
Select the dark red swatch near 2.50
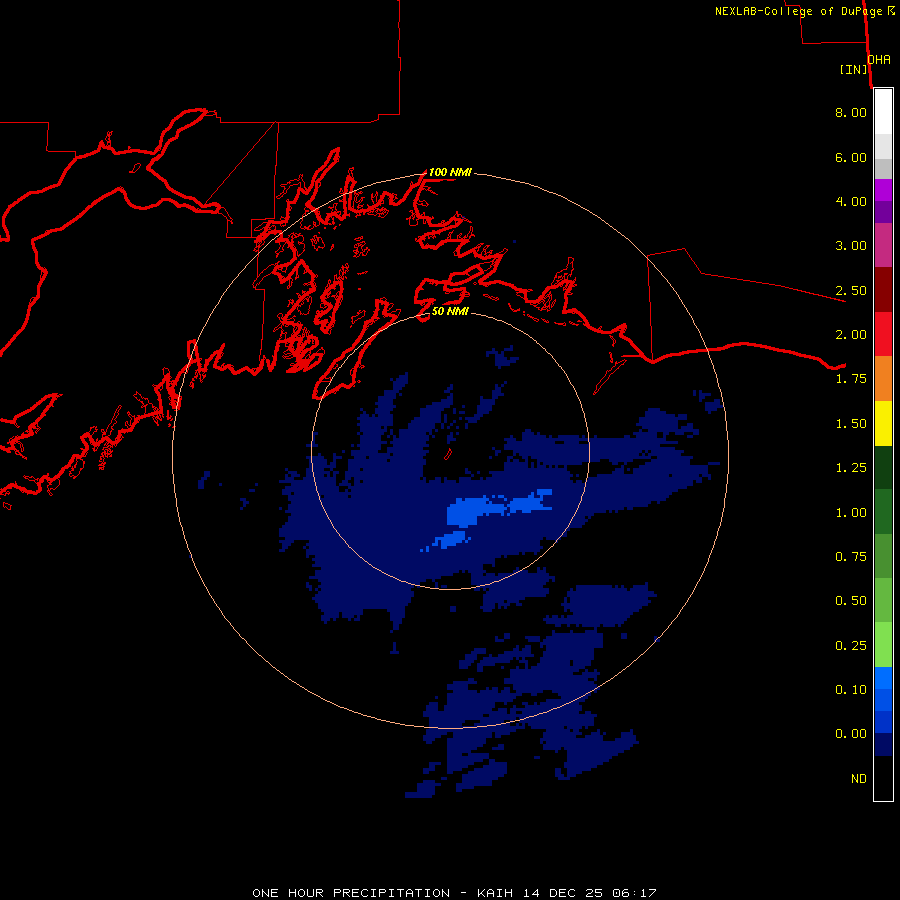883,290
